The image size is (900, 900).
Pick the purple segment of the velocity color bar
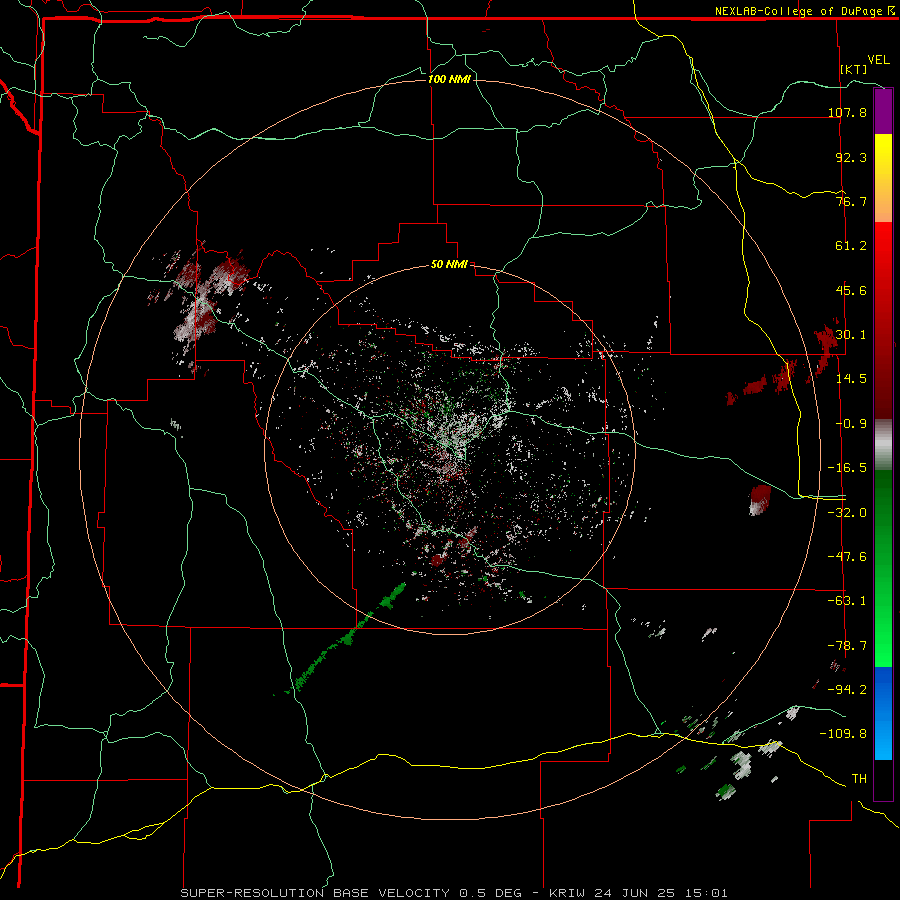[883, 111]
